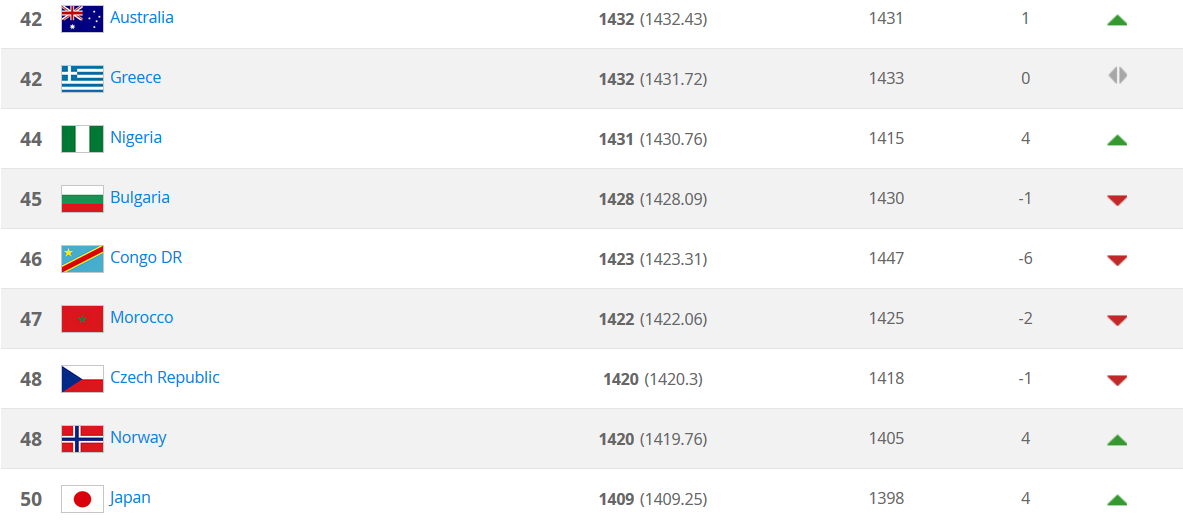
Task: Open the Greece team link
Action: pos(136,77)
